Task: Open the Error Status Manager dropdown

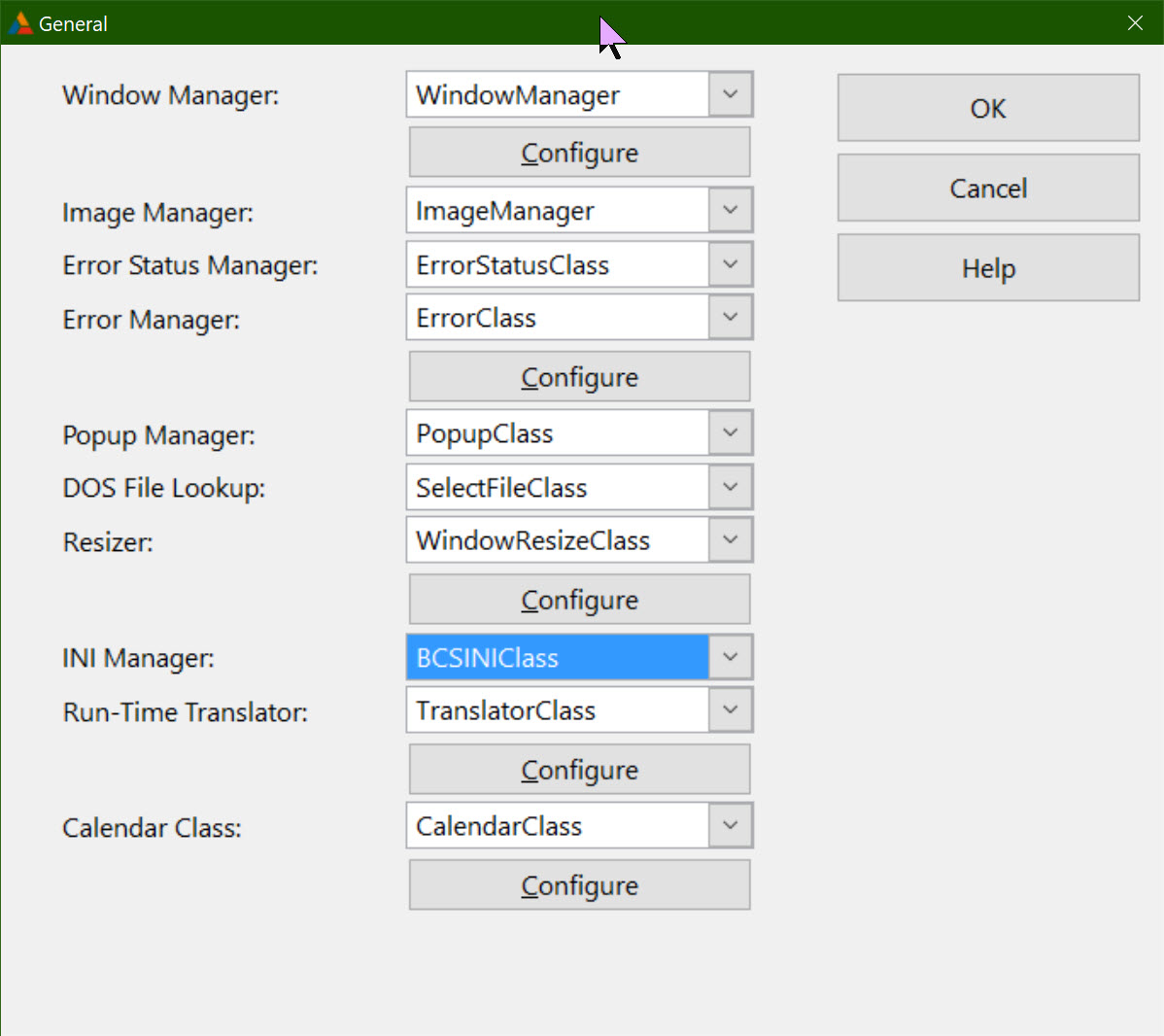Action: pos(731,264)
